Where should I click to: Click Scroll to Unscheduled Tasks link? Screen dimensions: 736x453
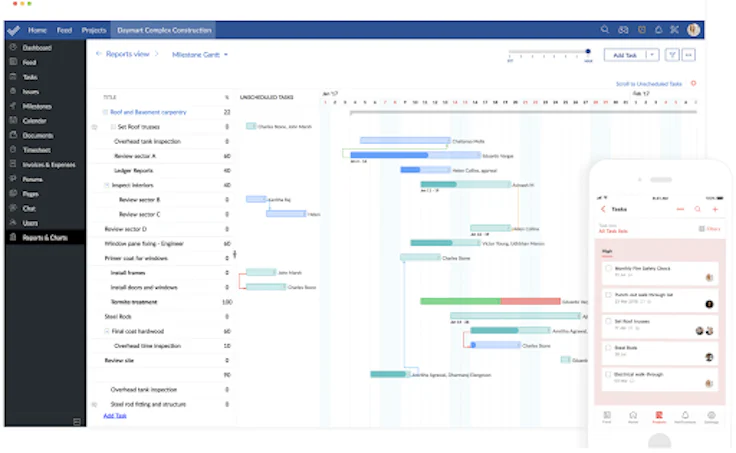[649, 84]
